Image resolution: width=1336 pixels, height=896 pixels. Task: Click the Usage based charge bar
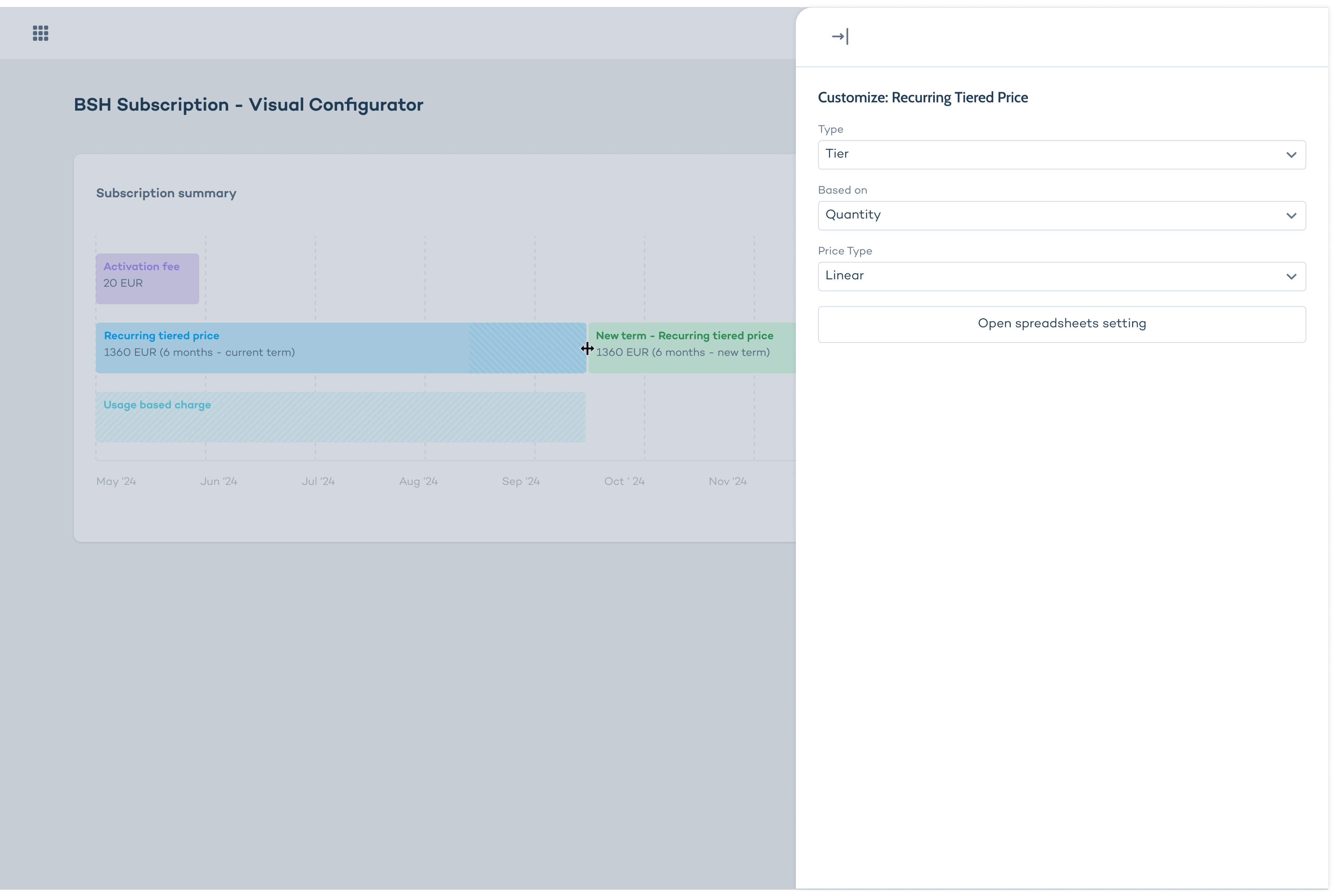pos(340,417)
